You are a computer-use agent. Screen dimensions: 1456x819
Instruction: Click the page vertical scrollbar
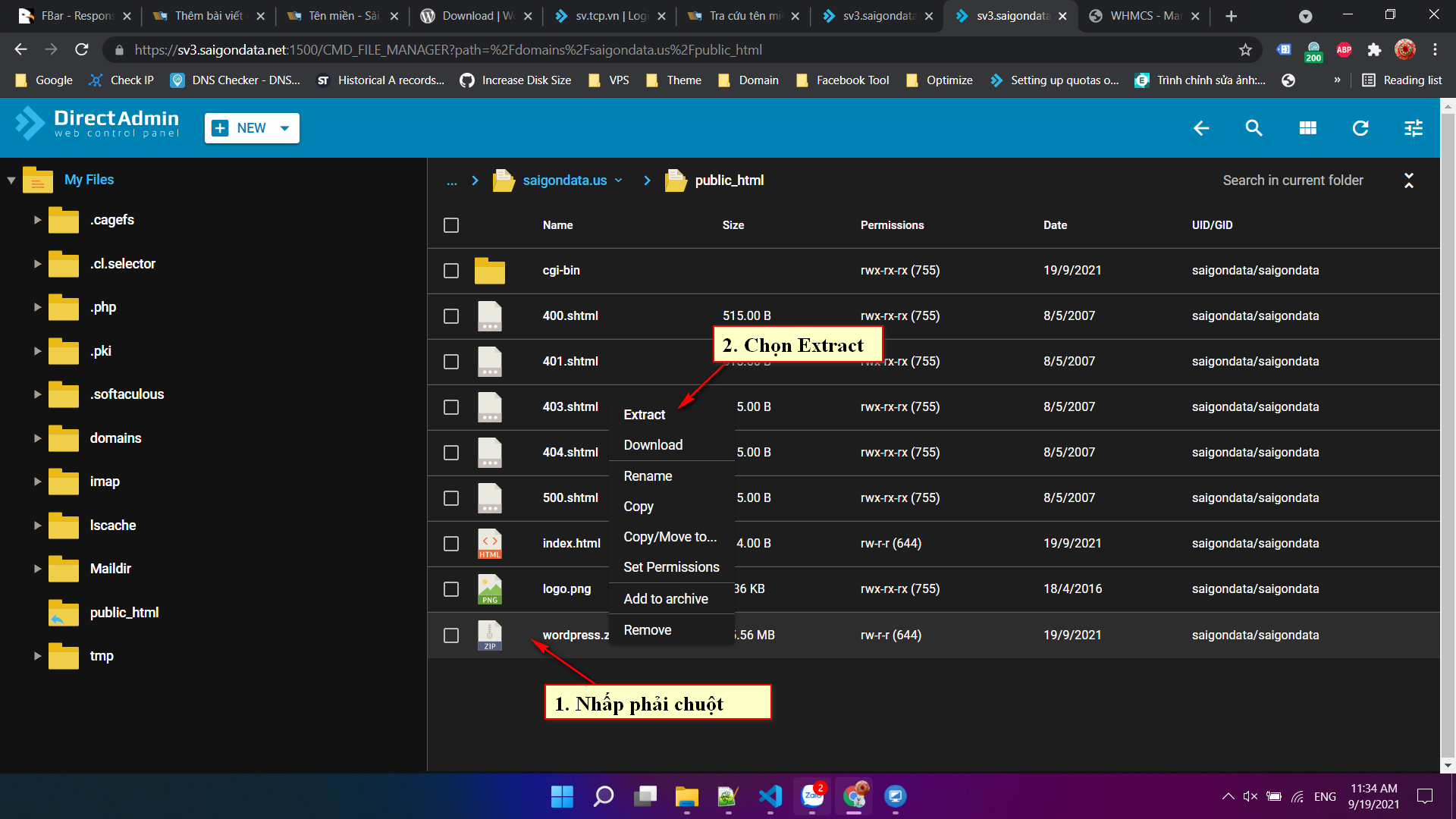coord(1448,436)
